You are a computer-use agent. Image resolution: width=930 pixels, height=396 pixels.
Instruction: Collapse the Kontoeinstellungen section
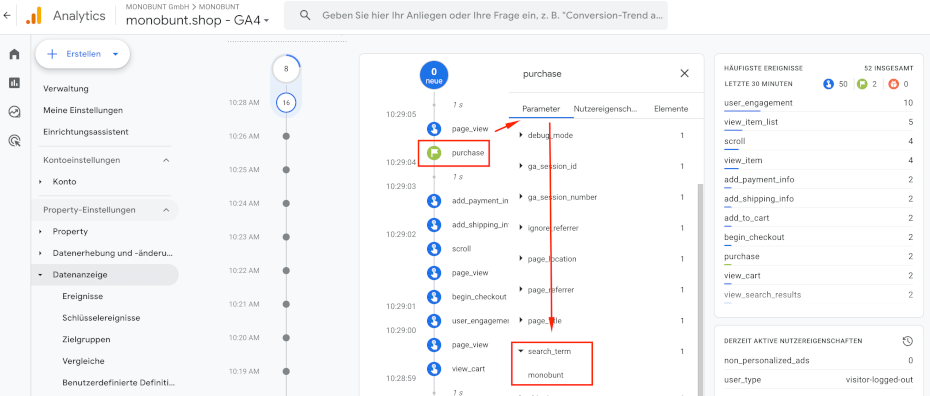pyautogui.click(x=166, y=160)
